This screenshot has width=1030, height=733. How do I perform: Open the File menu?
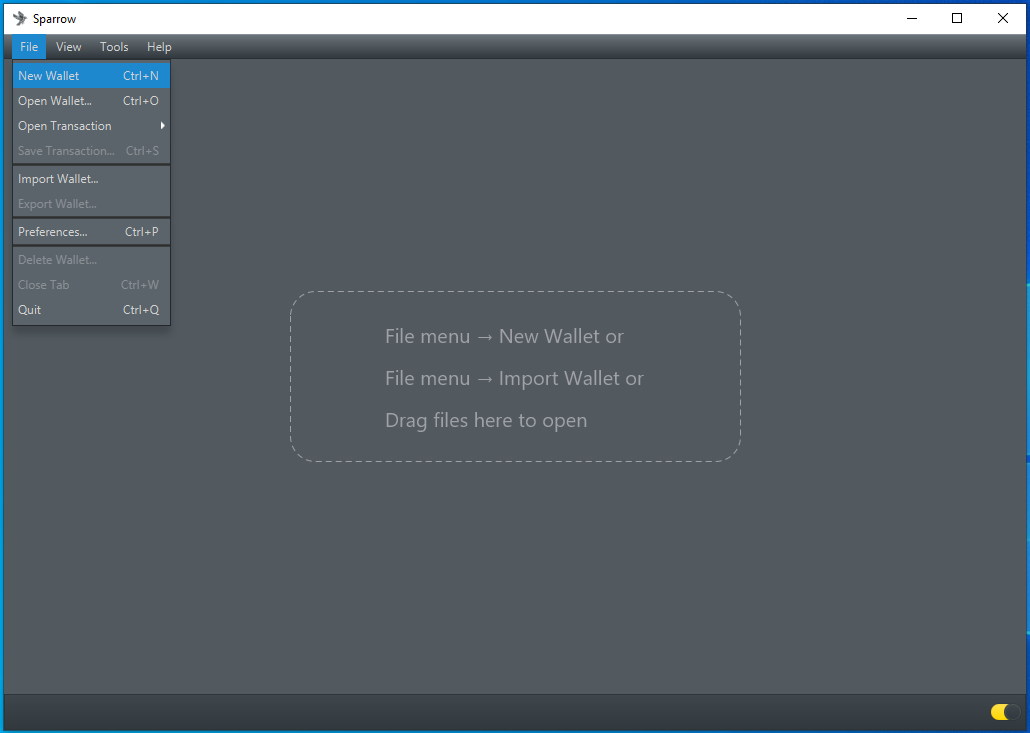pos(29,47)
